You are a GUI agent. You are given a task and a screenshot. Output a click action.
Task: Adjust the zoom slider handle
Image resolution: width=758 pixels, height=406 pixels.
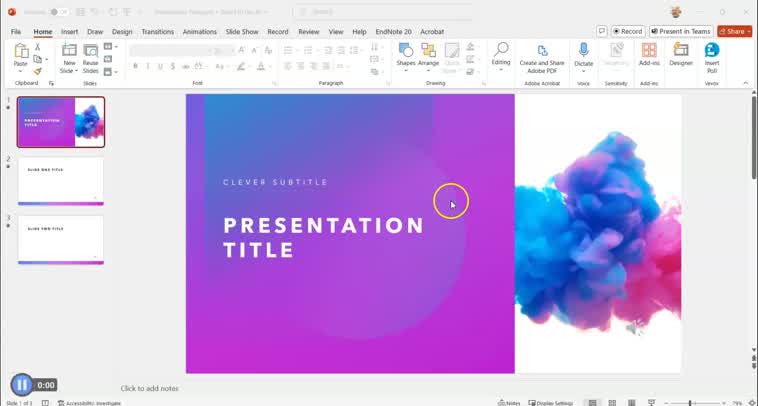(x=690, y=403)
